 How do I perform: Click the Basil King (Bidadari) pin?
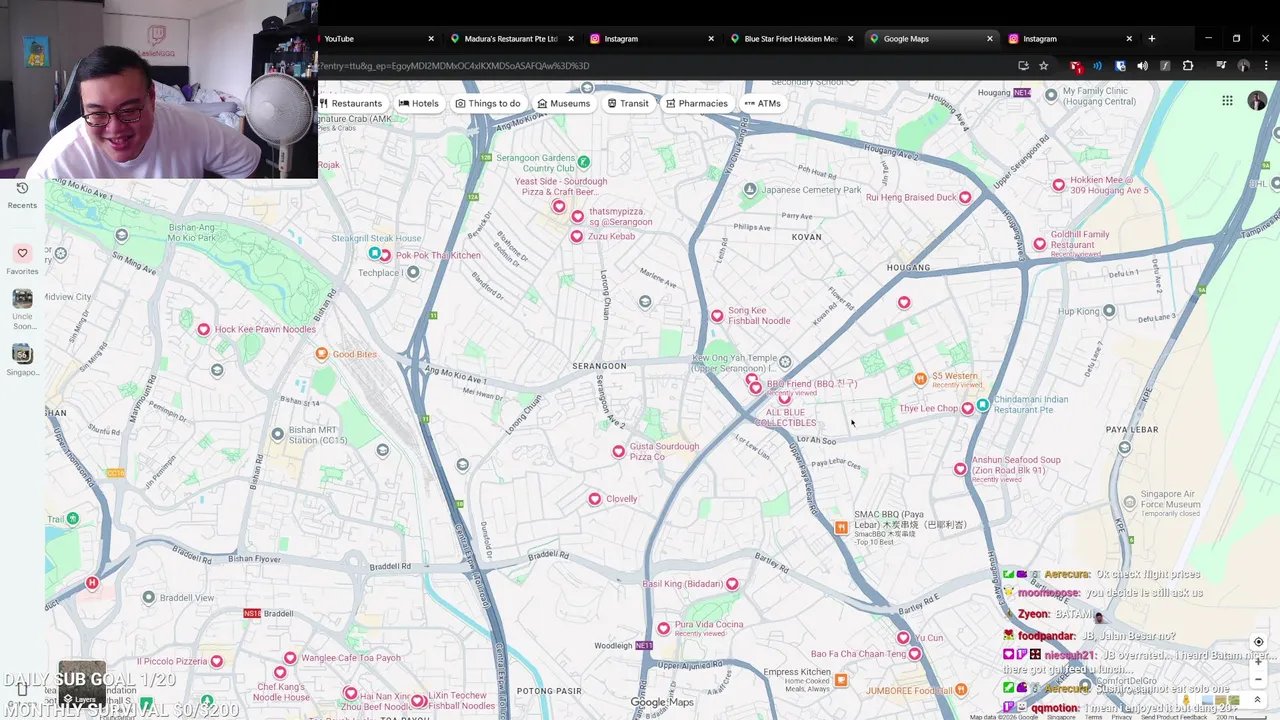(x=732, y=584)
